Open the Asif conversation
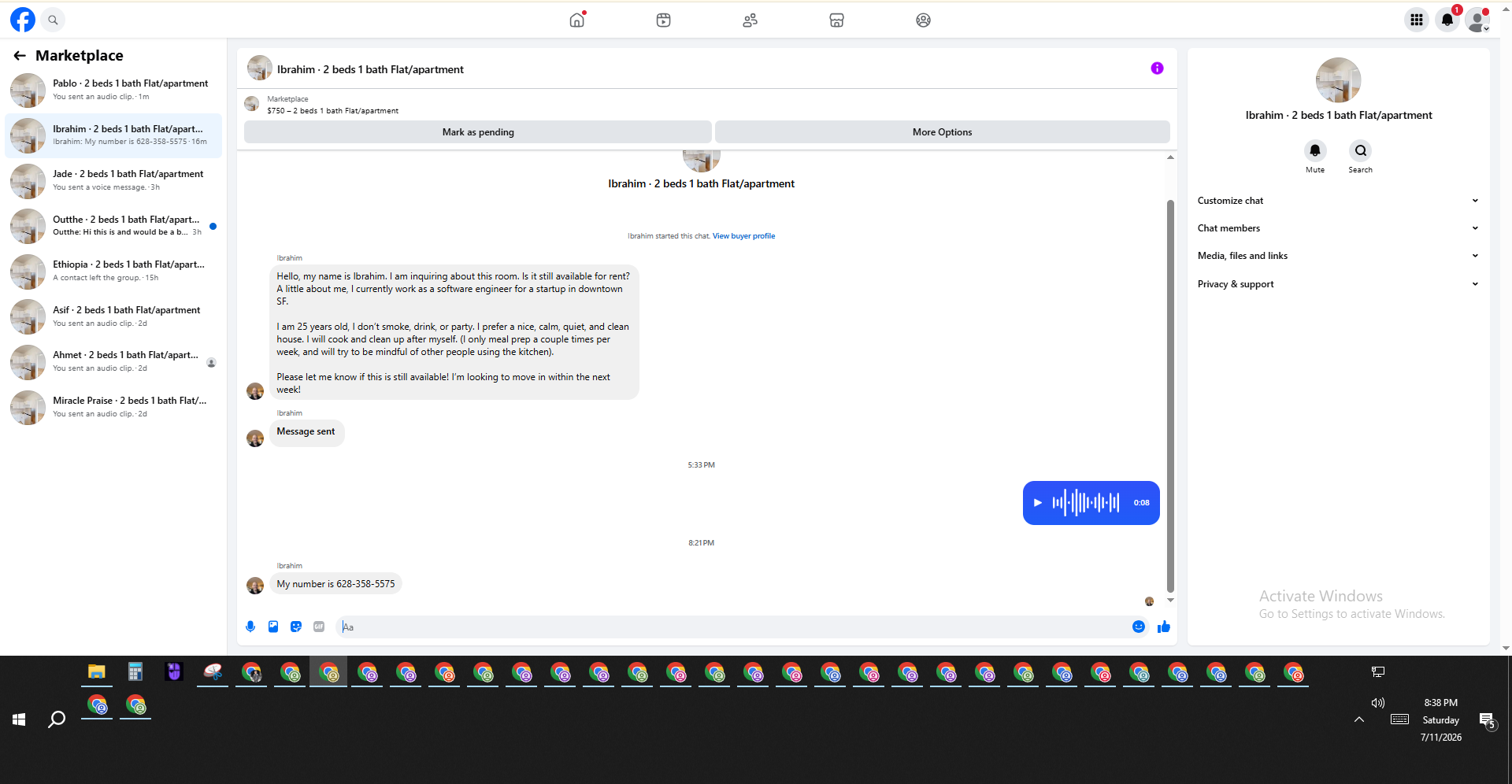The image size is (1512, 784). point(113,316)
